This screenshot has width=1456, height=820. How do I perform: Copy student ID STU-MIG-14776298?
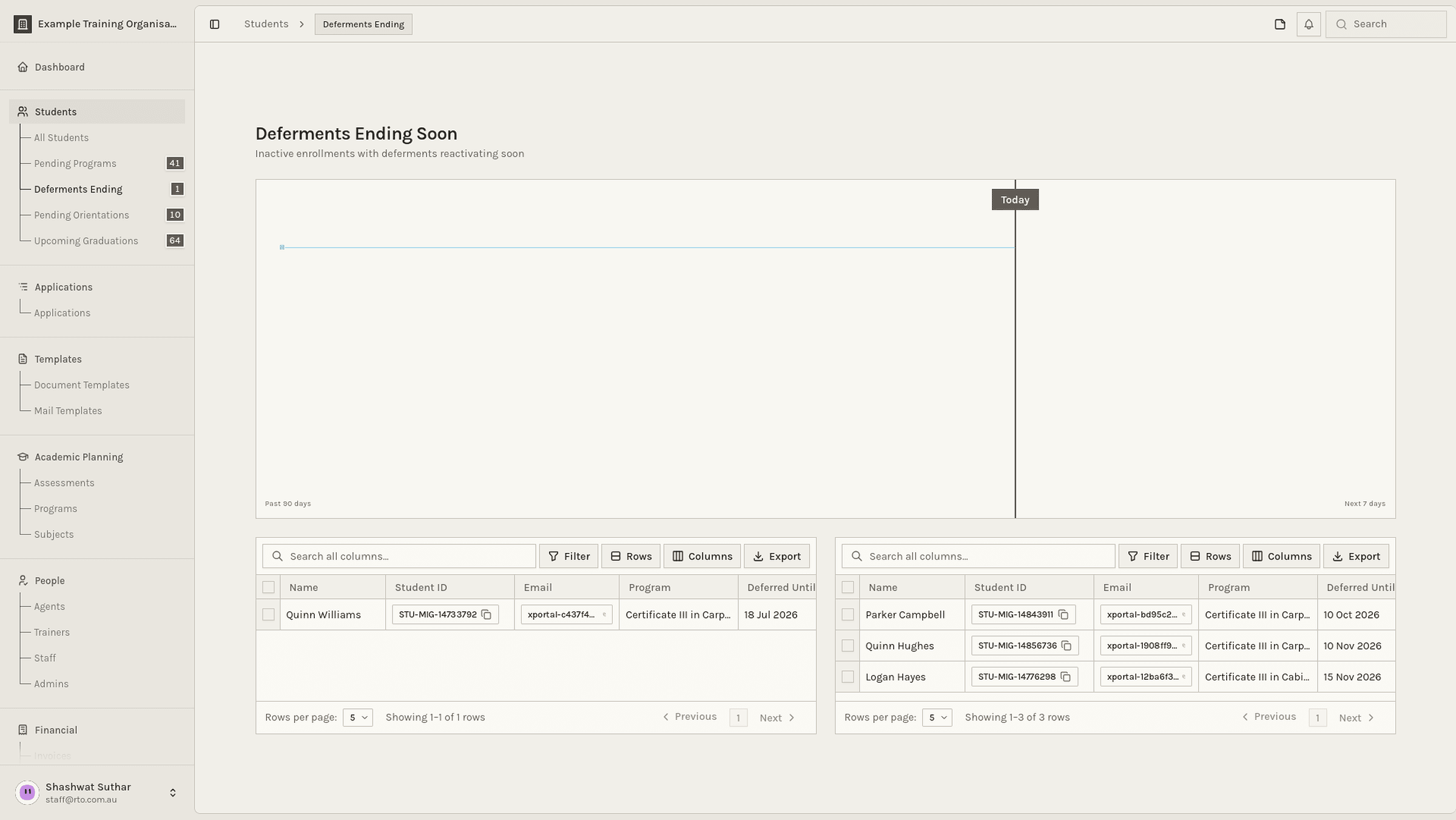[x=1066, y=677]
